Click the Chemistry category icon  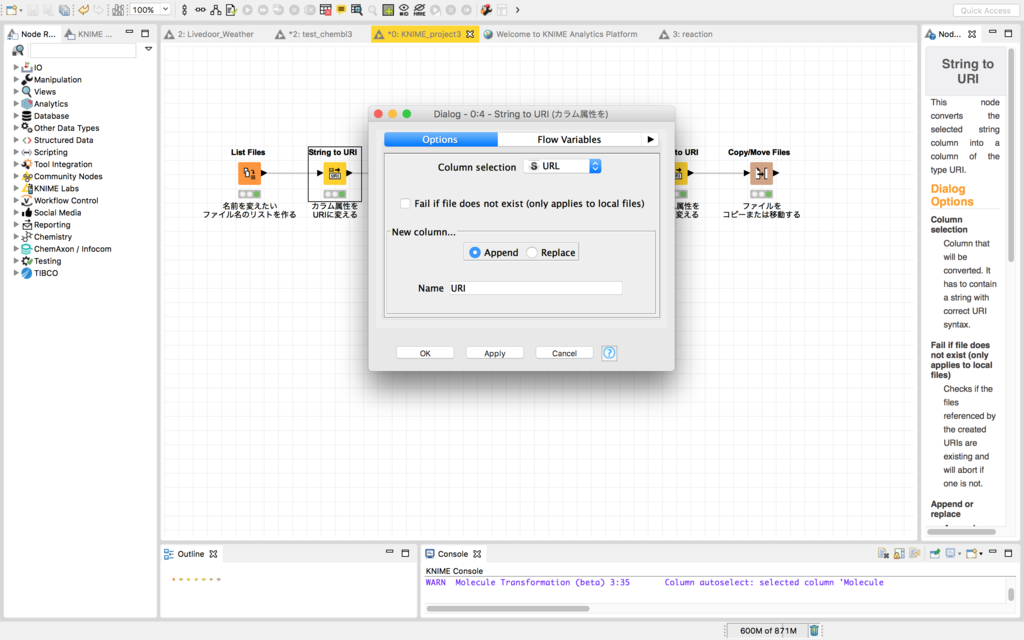click(27, 236)
